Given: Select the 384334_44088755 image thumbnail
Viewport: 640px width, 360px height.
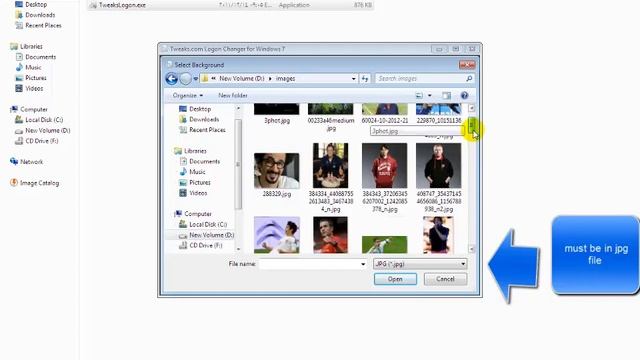Looking at the screenshot, I should (x=331, y=165).
